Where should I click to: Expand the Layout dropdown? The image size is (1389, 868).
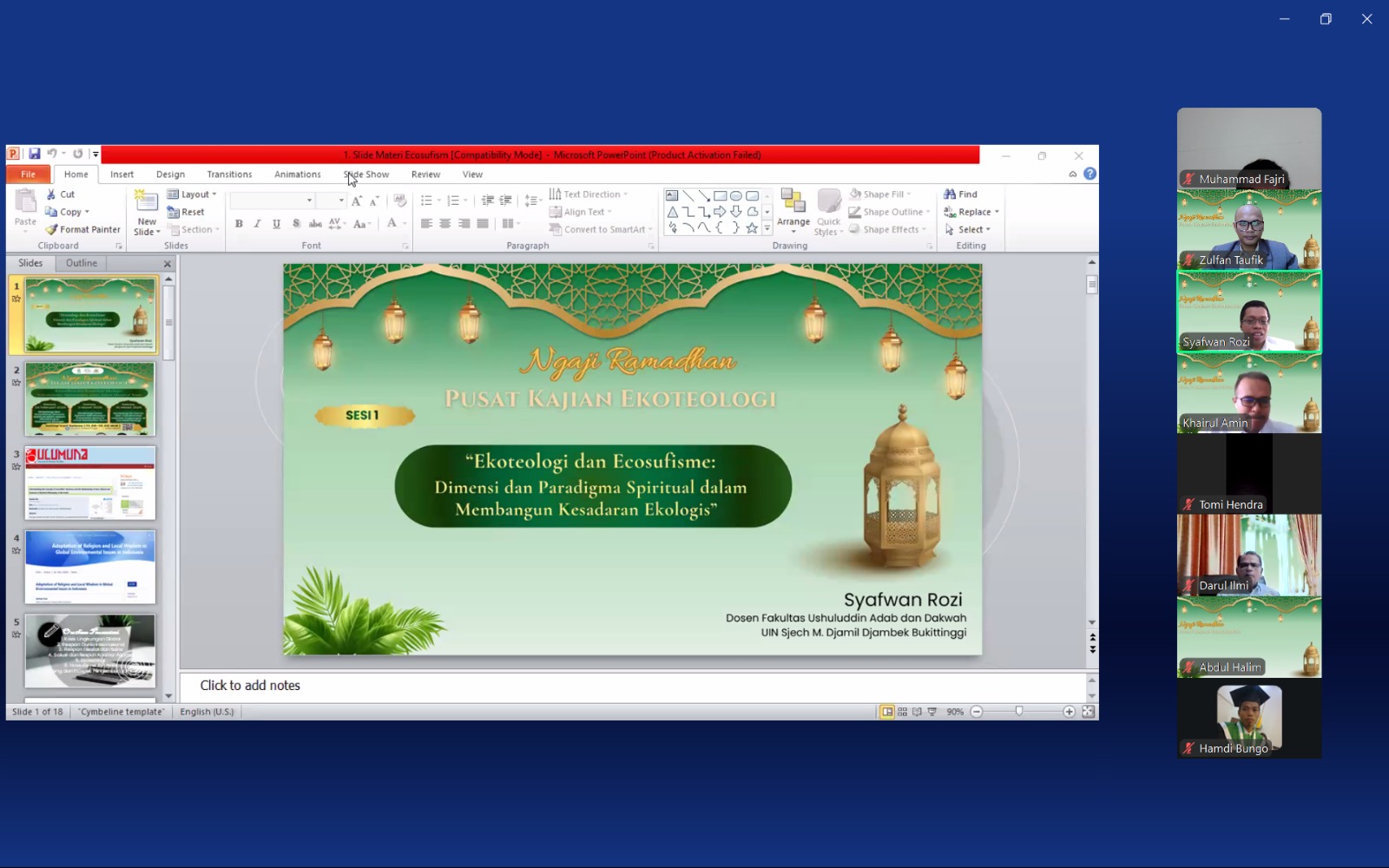tap(192, 194)
